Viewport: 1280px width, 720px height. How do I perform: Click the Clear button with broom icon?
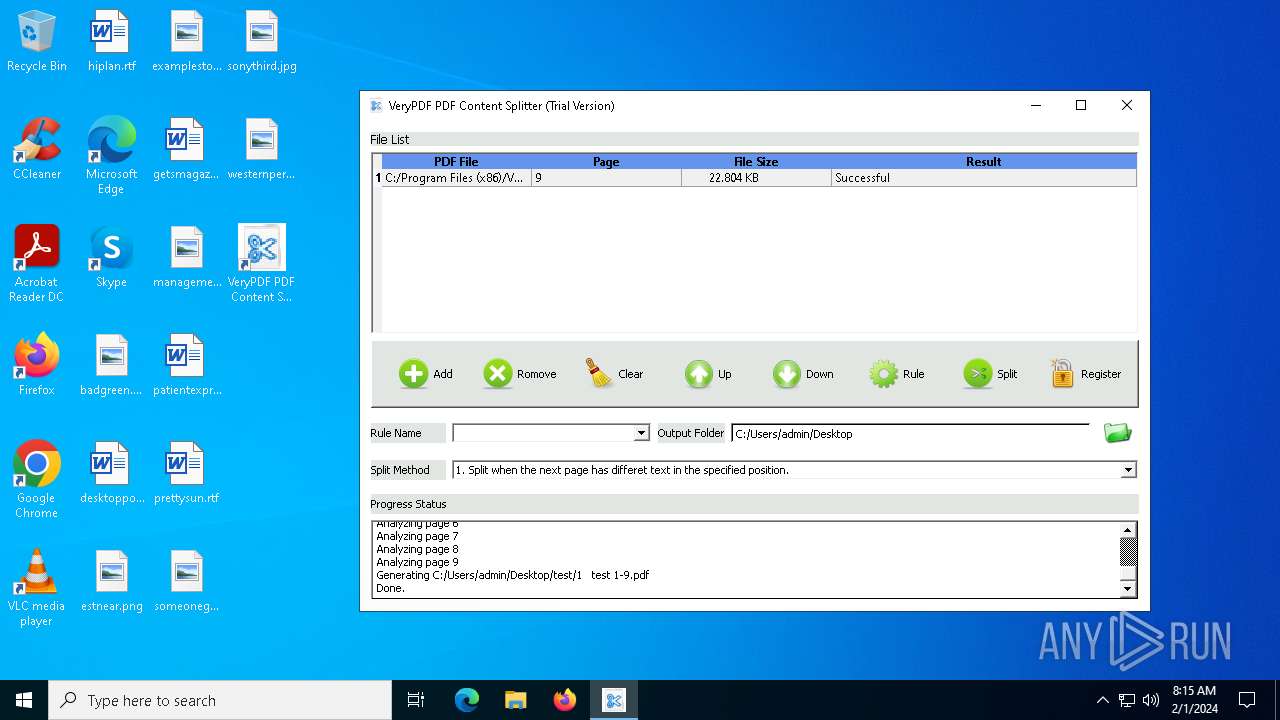614,374
